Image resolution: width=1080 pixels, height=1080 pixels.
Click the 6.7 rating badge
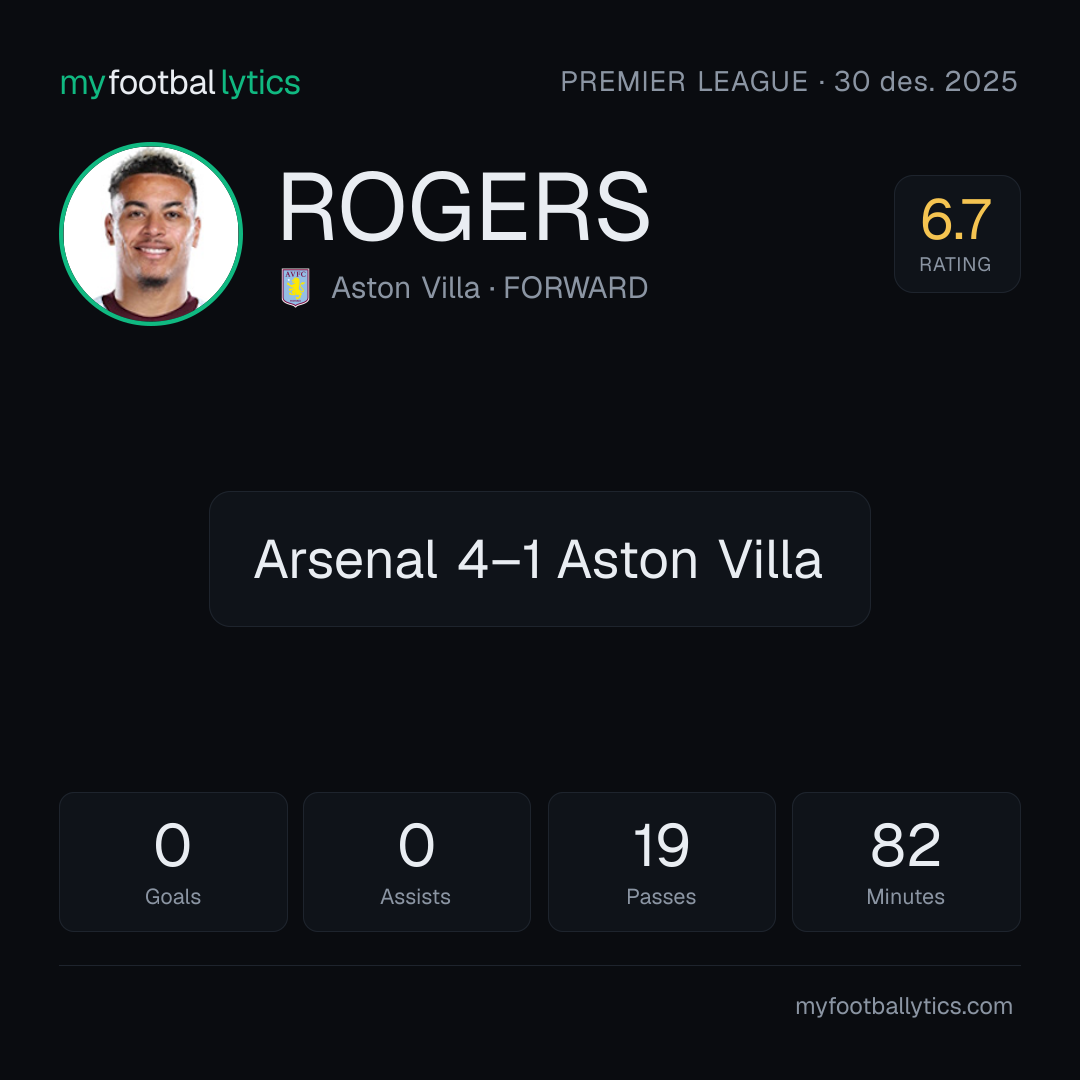pos(957,233)
